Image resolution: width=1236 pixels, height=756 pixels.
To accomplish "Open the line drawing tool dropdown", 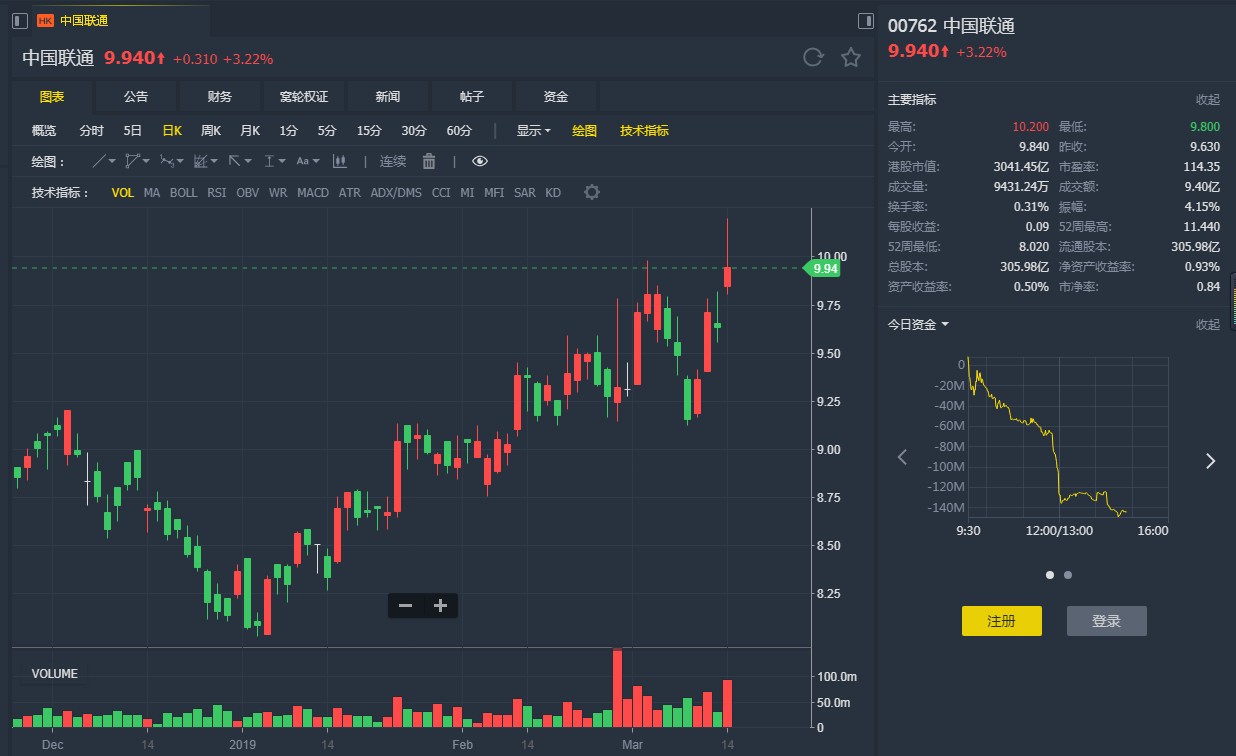I will 104,161.
